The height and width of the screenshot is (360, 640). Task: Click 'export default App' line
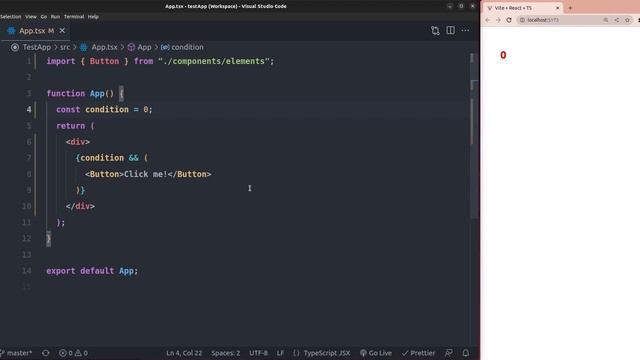pyautogui.click(x=92, y=271)
